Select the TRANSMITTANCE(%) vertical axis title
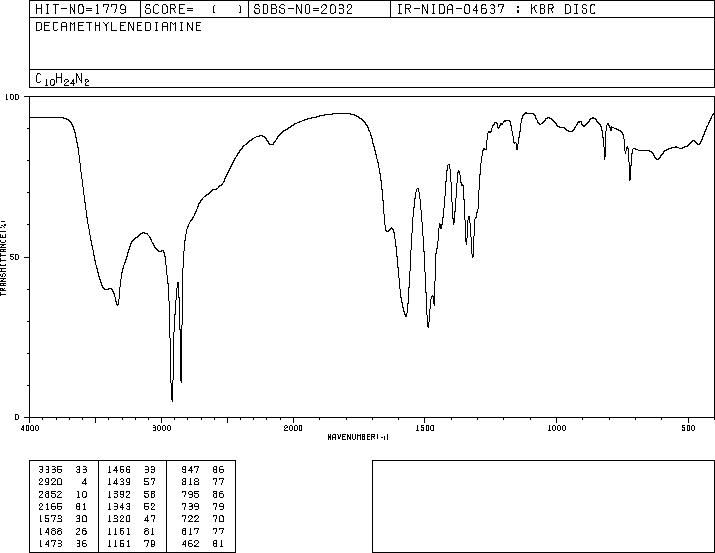The image size is (715, 553). click(x=3, y=258)
